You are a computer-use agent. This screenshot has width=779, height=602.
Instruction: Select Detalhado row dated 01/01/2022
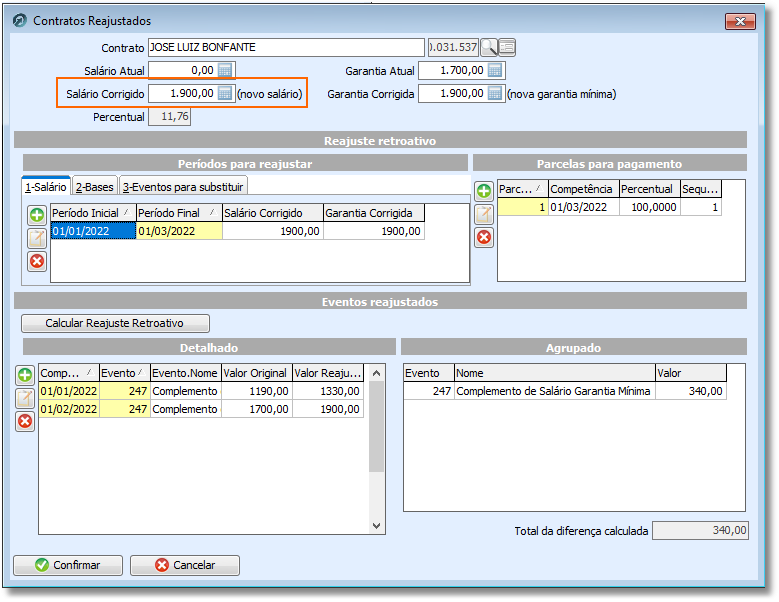201,391
